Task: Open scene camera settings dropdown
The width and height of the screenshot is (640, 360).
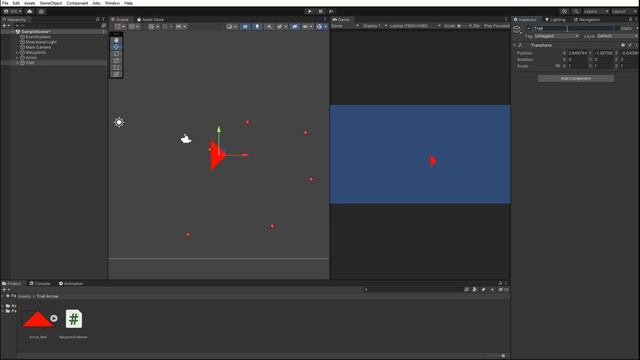Action: coord(307,27)
